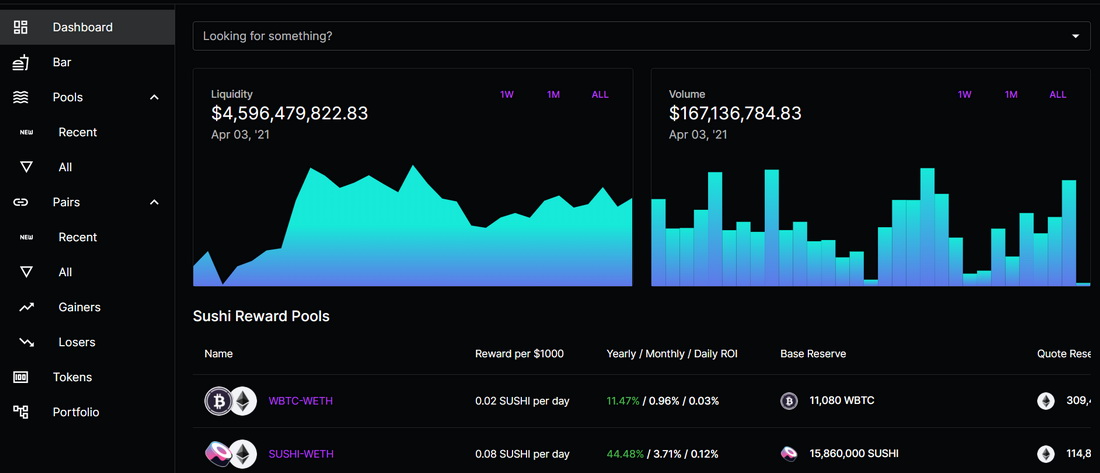Click the Portfolio tree icon

click(20, 413)
